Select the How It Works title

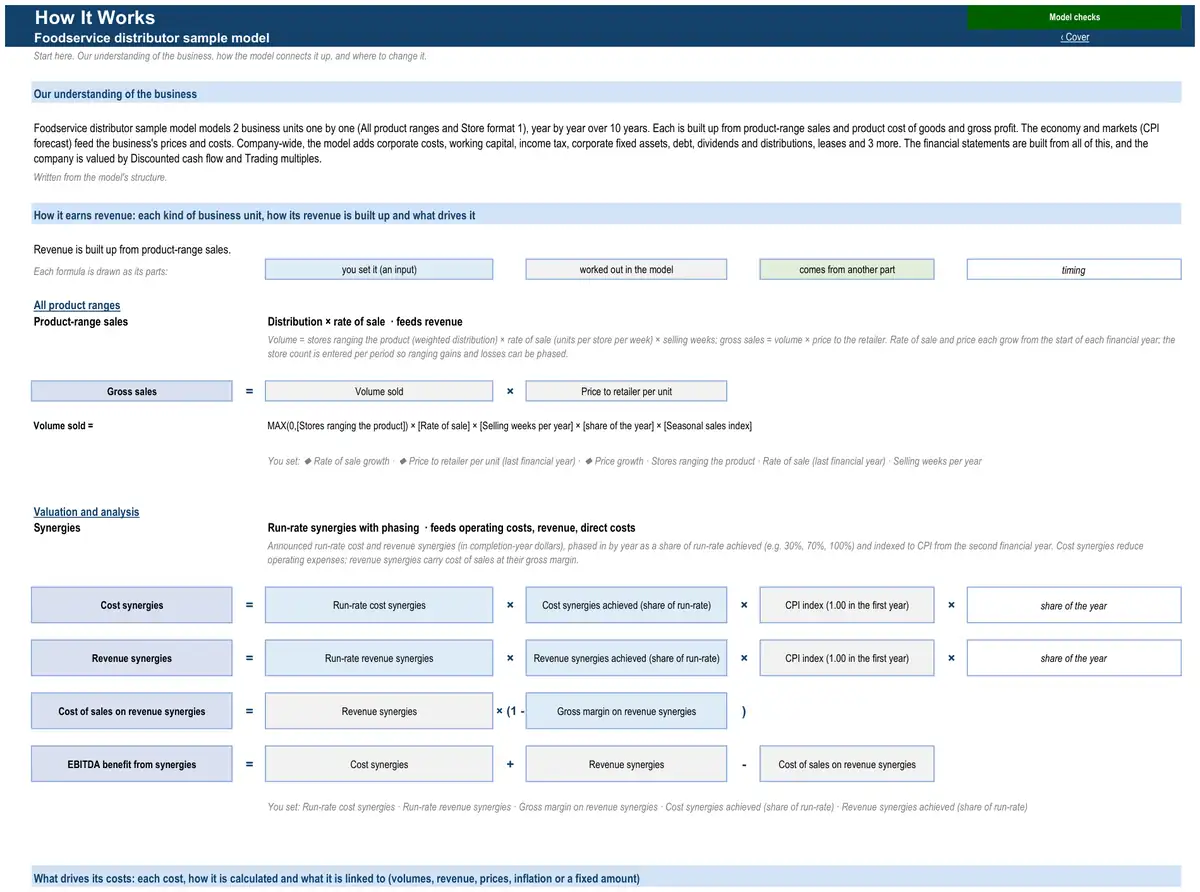[95, 17]
